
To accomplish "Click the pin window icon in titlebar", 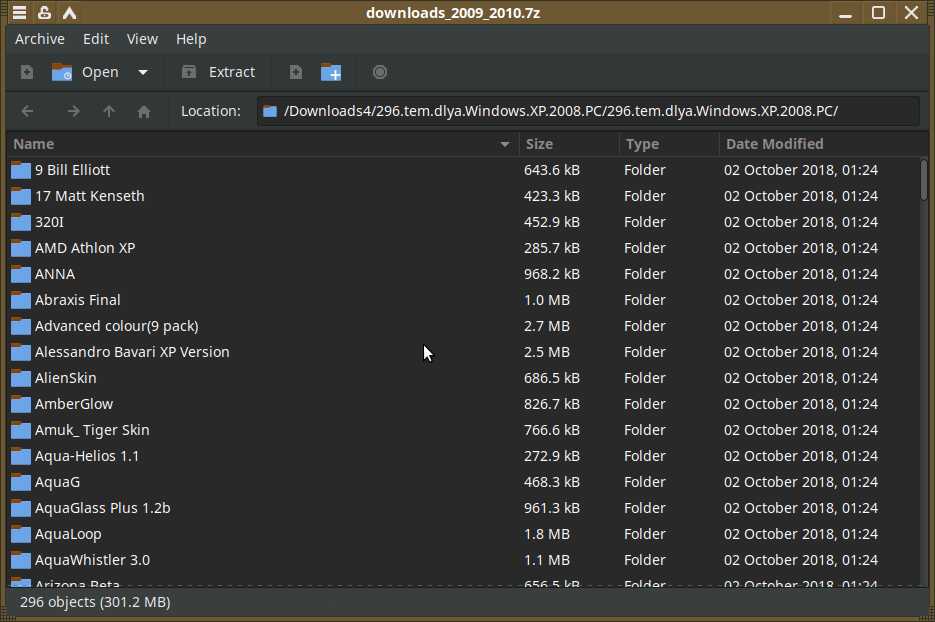I will 44,13.
